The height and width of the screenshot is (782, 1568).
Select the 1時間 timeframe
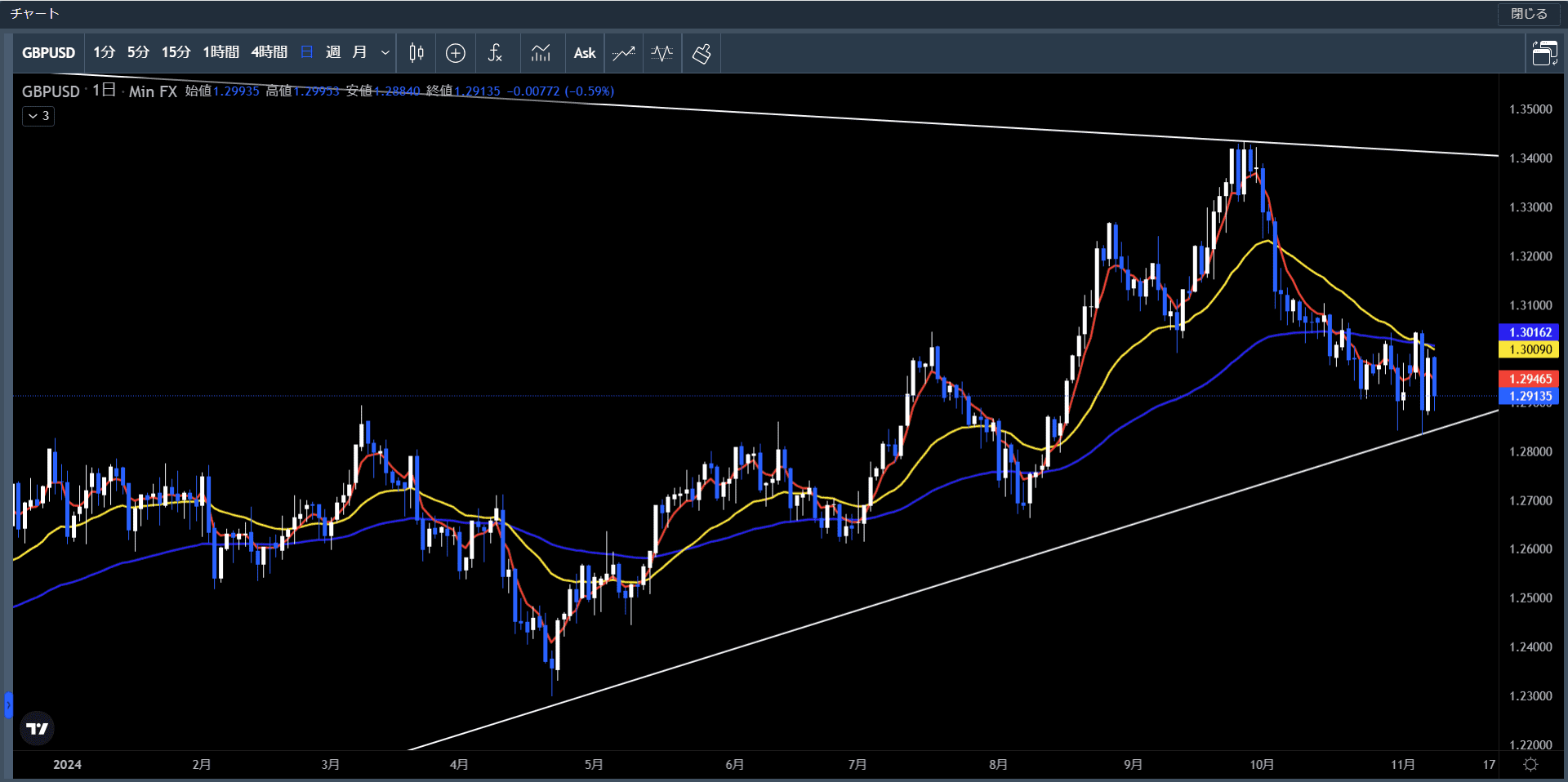pos(220,53)
